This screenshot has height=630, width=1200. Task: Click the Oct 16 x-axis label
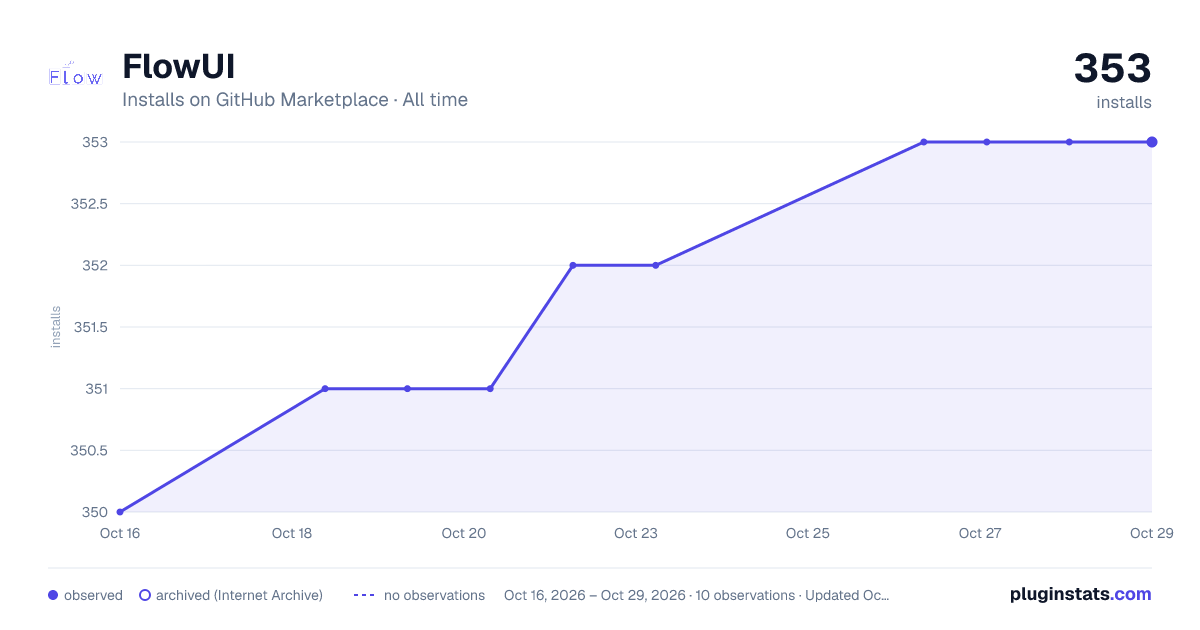pyautogui.click(x=120, y=533)
